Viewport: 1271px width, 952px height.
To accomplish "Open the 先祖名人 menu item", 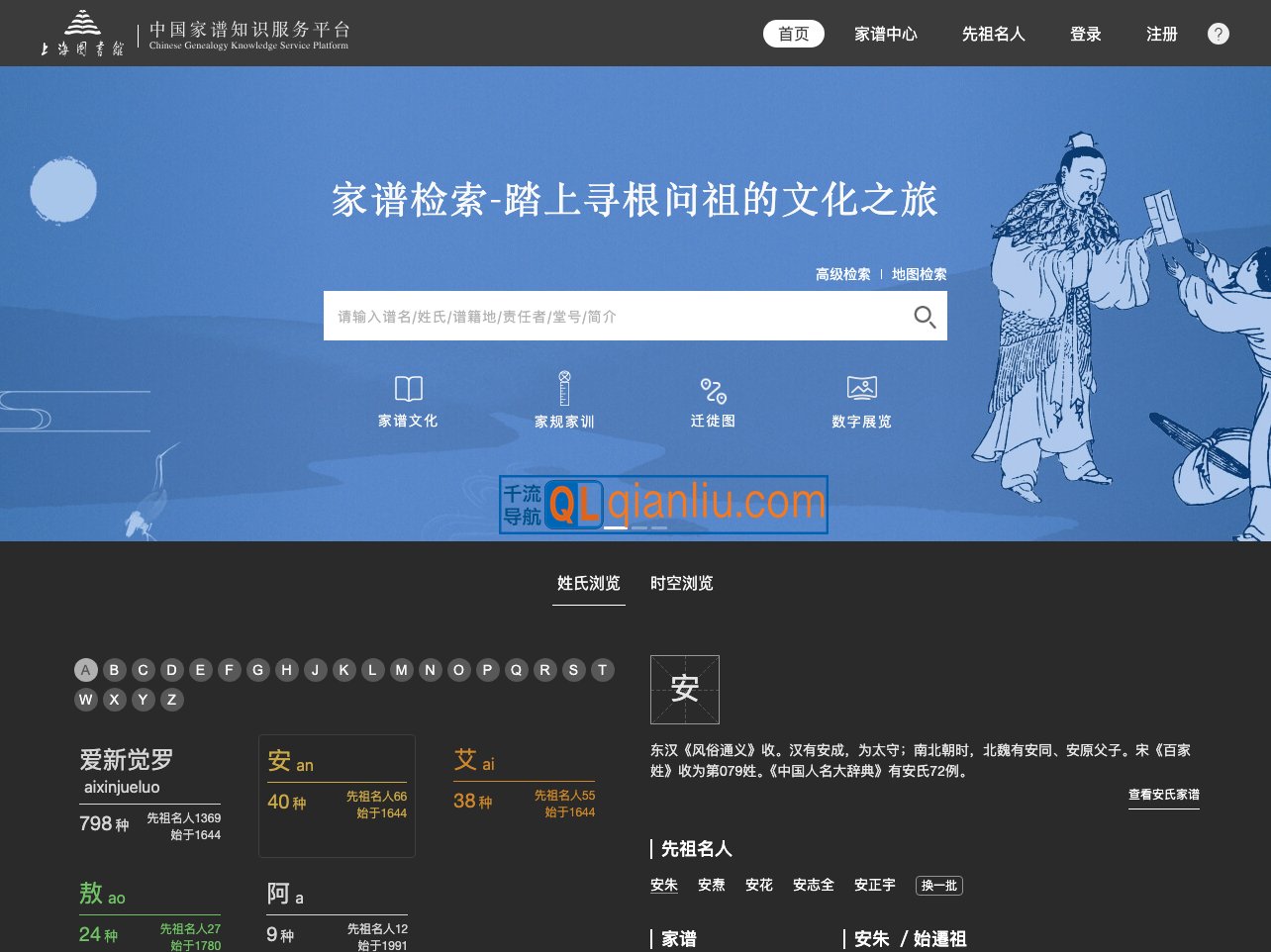I will [x=993, y=33].
